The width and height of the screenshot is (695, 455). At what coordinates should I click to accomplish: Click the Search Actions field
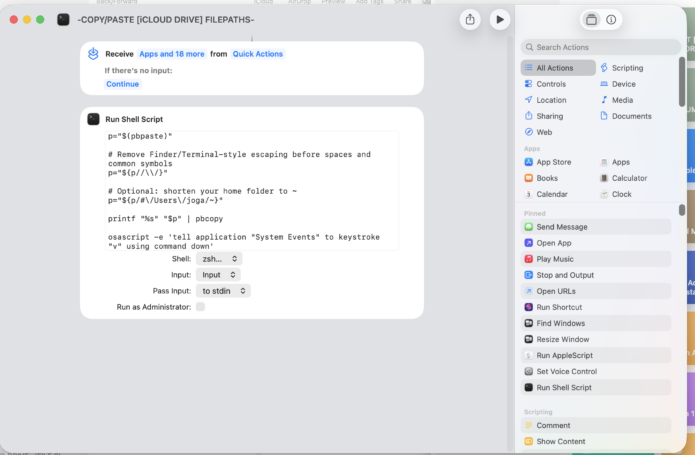(601, 47)
